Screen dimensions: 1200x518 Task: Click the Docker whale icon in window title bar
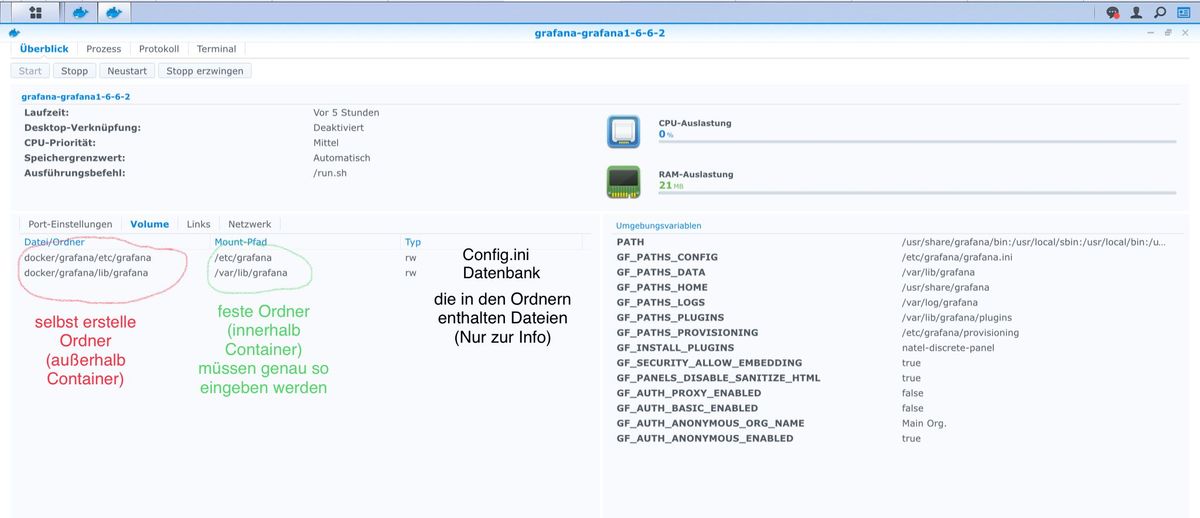[14, 33]
